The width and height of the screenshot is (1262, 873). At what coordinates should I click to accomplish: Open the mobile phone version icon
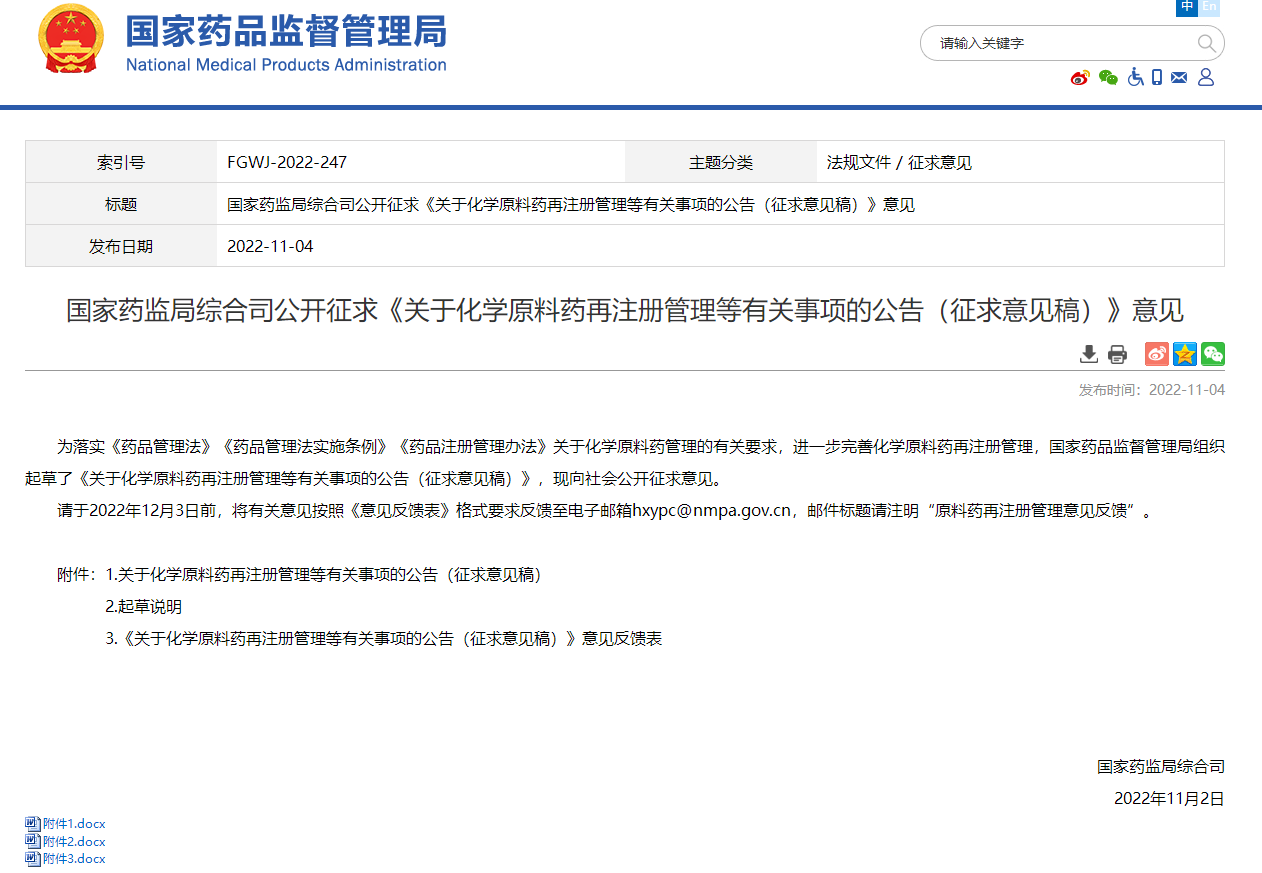[1157, 77]
